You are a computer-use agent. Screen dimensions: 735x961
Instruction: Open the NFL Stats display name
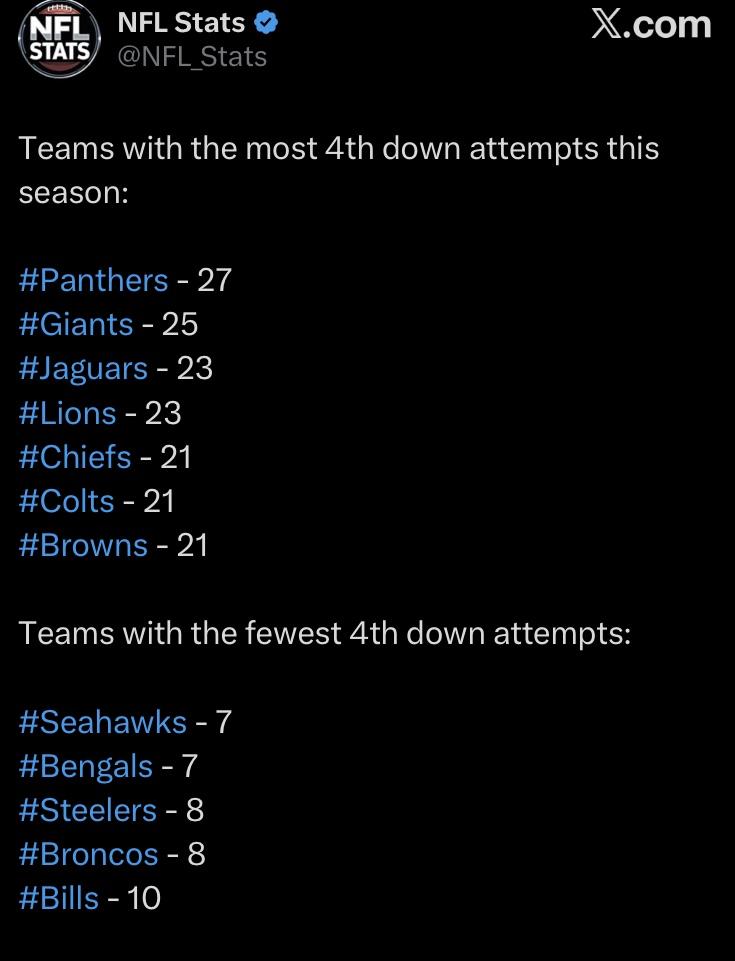tap(184, 23)
